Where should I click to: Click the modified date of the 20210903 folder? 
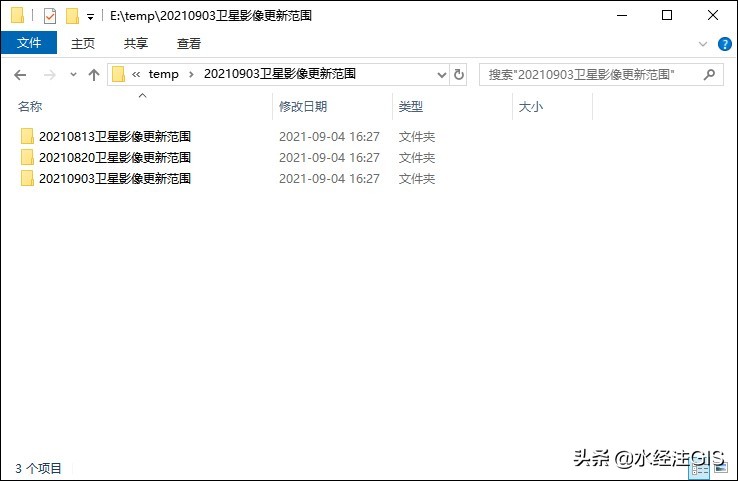pyautogui.click(x=329, y=179)
